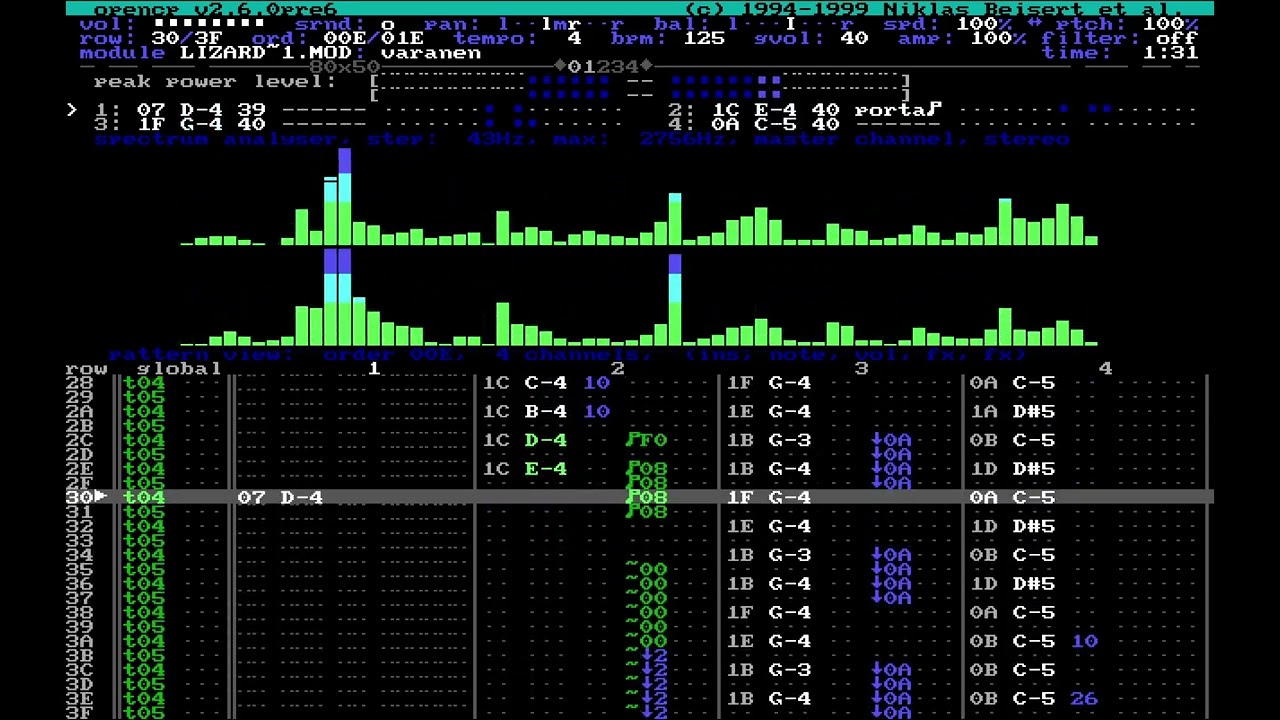Click 1B G-3 on row 2C
The height and width of the screenshot is (720, 1280).
tap(769, 441)
